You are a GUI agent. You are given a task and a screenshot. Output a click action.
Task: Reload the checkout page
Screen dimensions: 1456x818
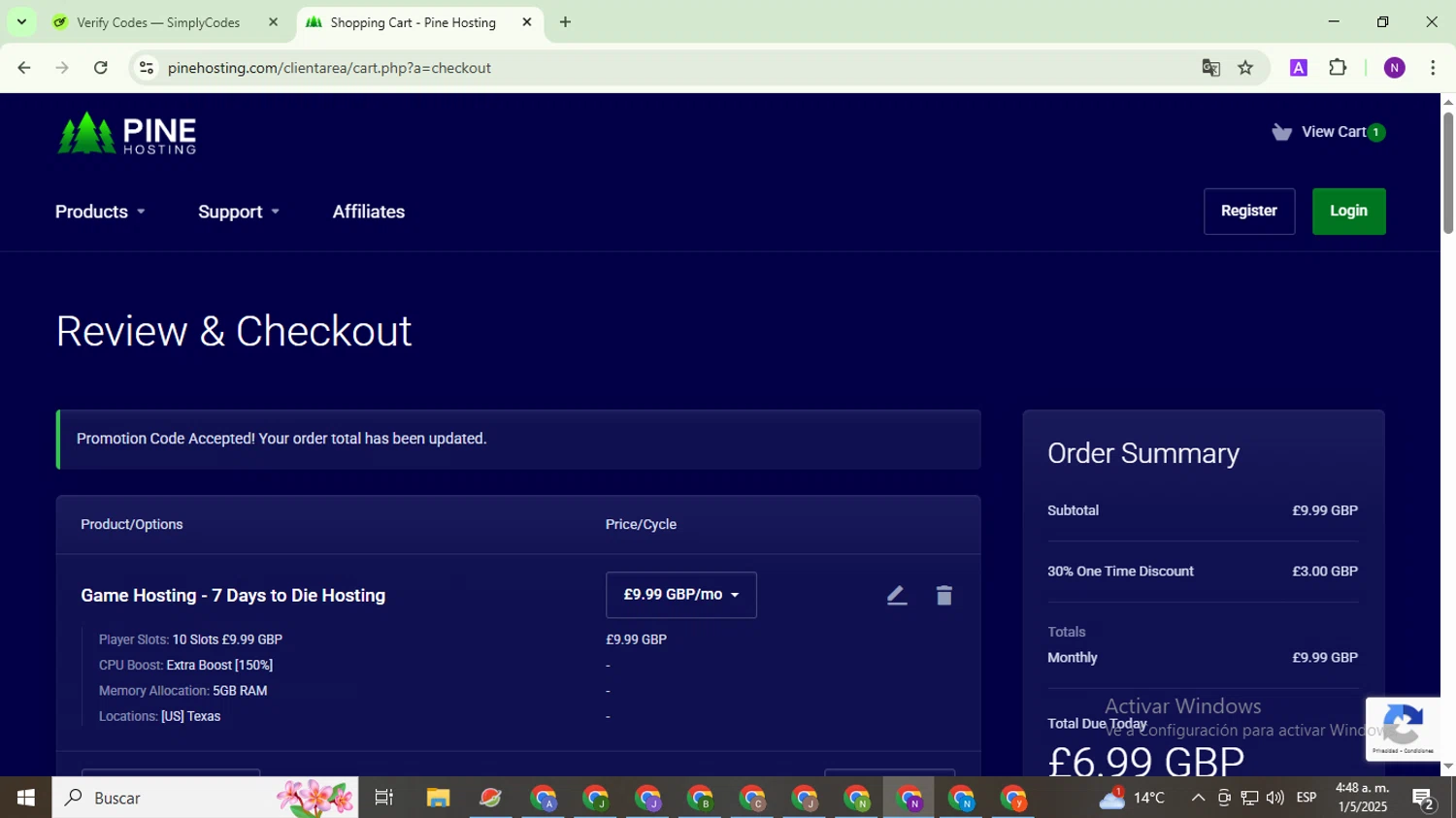point(101,68)
